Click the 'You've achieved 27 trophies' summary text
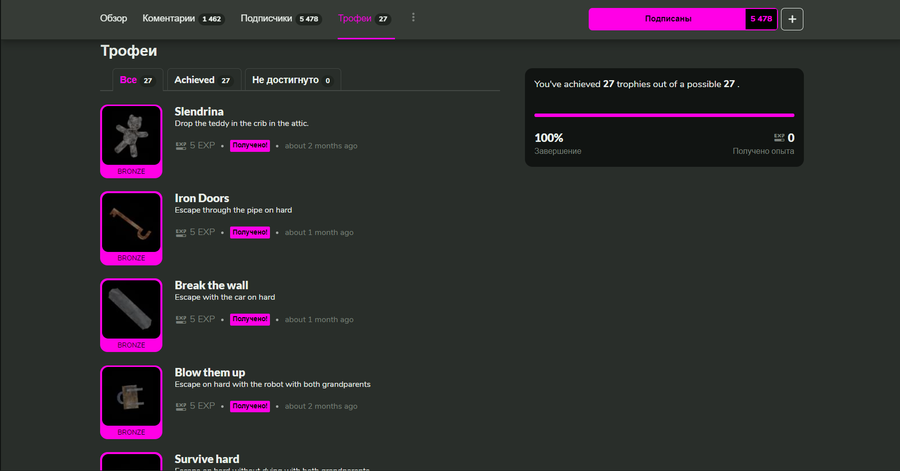 [x=637, y=84]
